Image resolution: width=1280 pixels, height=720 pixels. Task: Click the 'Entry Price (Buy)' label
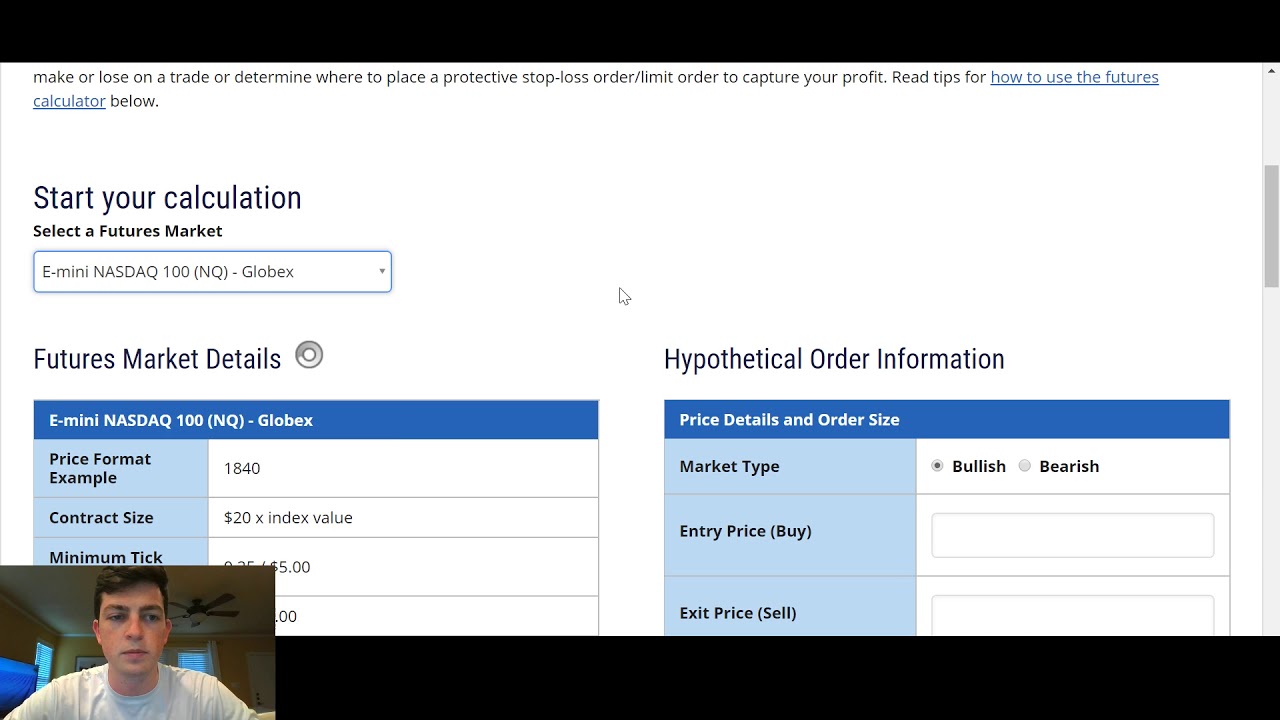click(745, 531)
